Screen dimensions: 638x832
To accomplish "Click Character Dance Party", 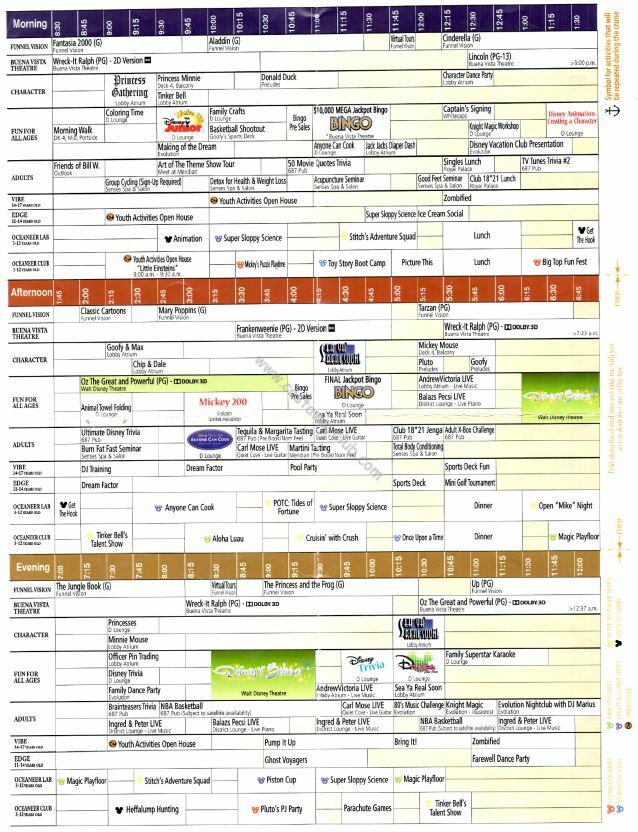I will 468,75.
